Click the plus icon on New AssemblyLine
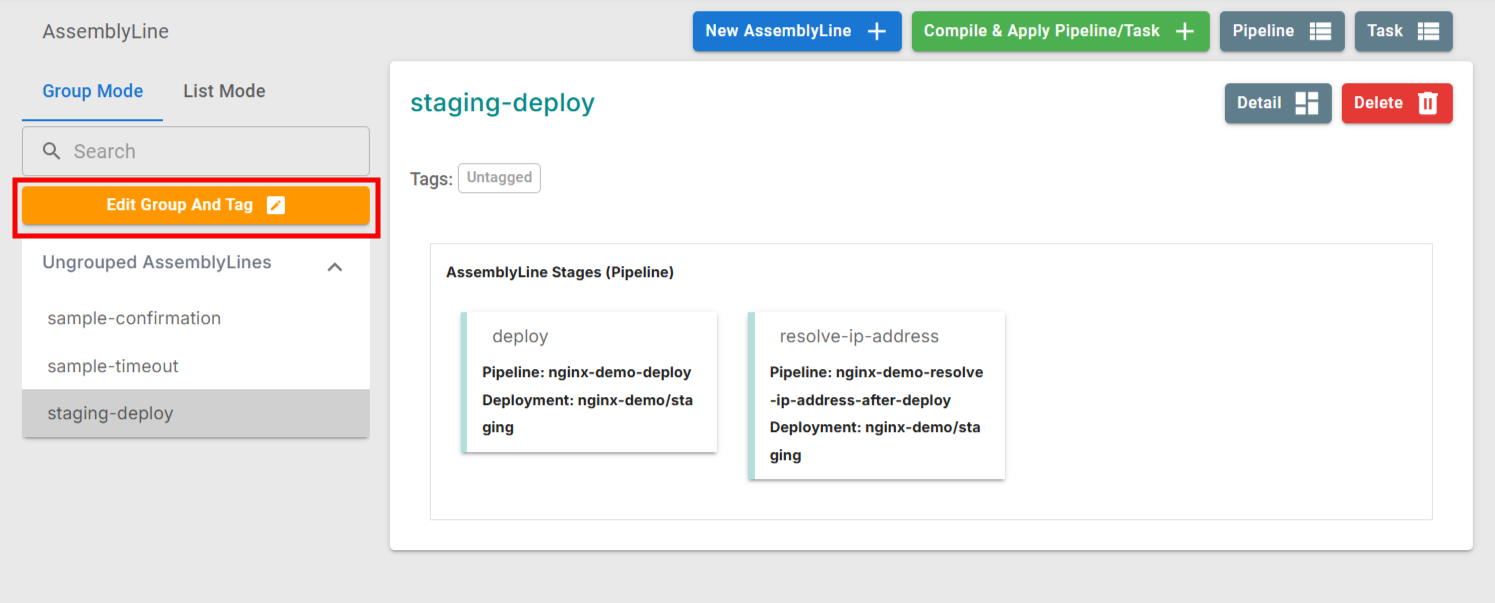 point(878,31)
